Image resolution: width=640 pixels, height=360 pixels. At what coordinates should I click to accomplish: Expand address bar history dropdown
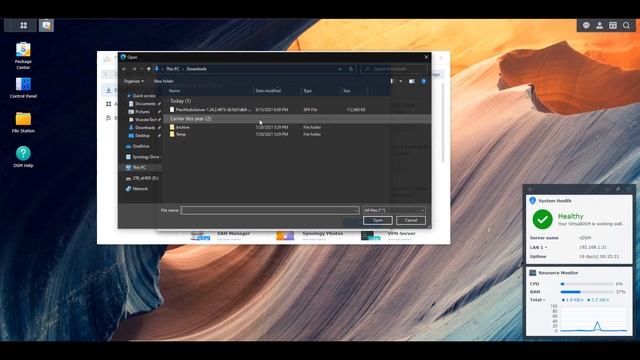[340, 69]
